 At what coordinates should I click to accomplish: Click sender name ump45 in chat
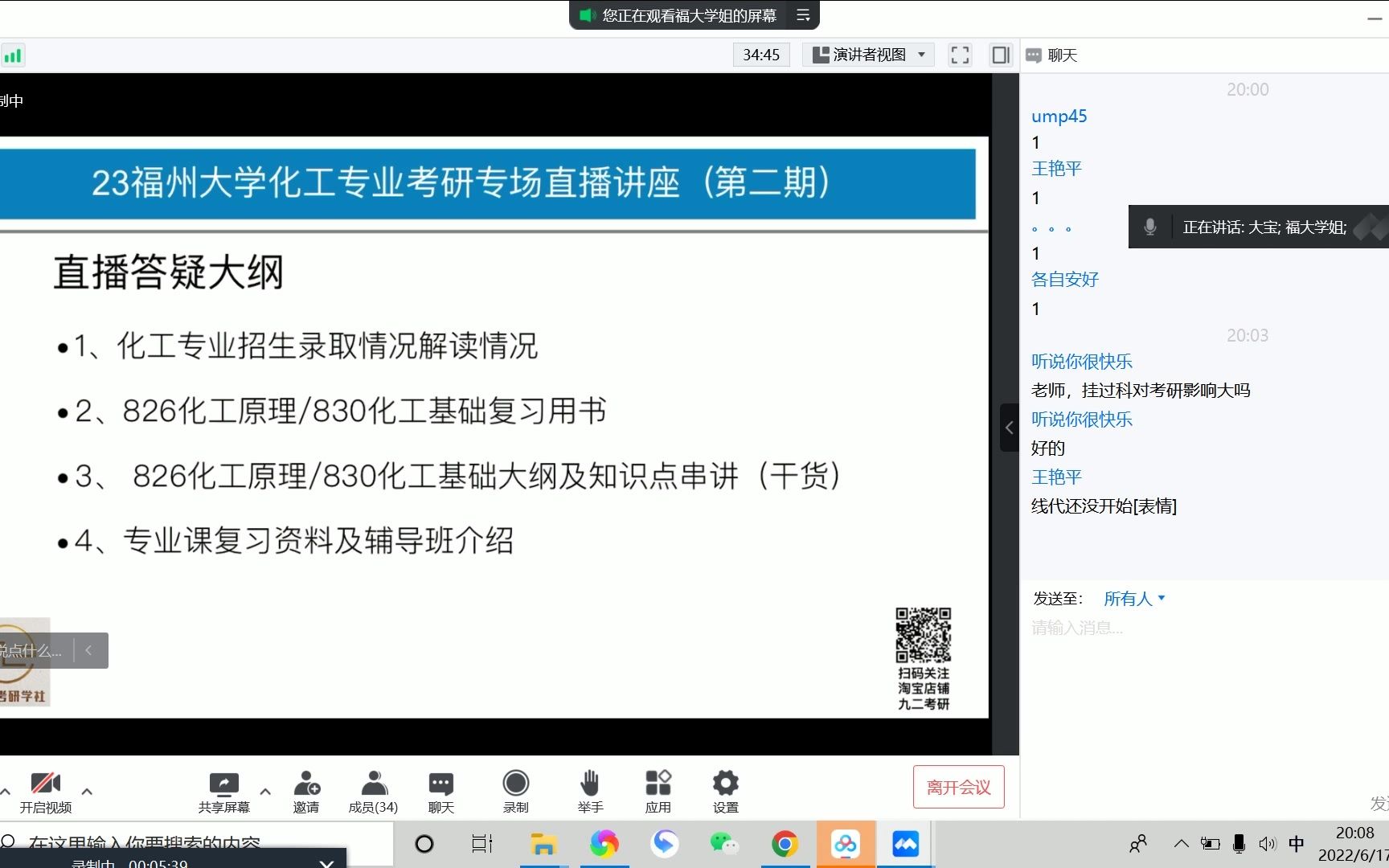[x=1059, y=116]
